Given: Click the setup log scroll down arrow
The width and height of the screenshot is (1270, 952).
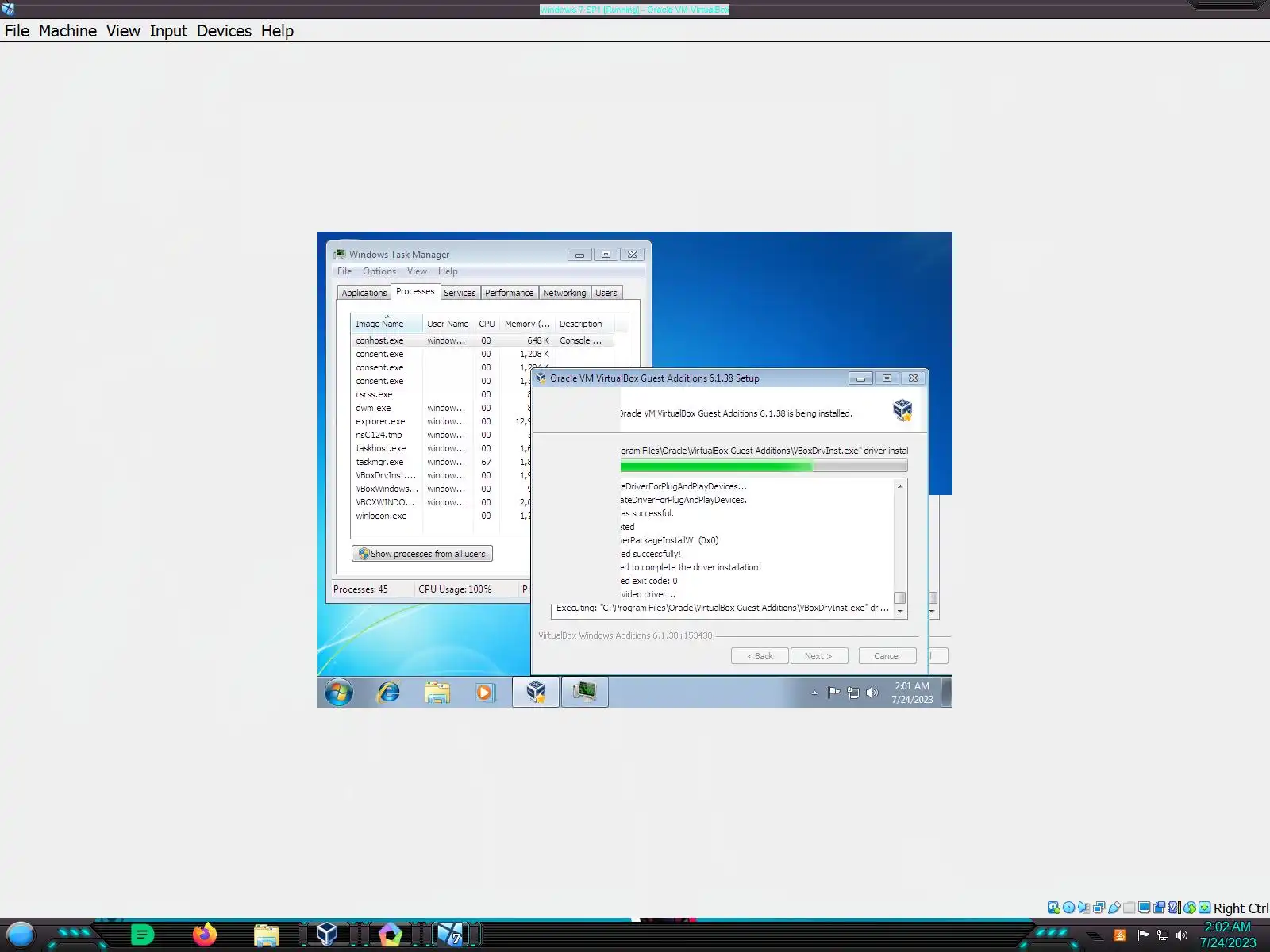Looking at the screenshot, I should [x=900, y=612].
